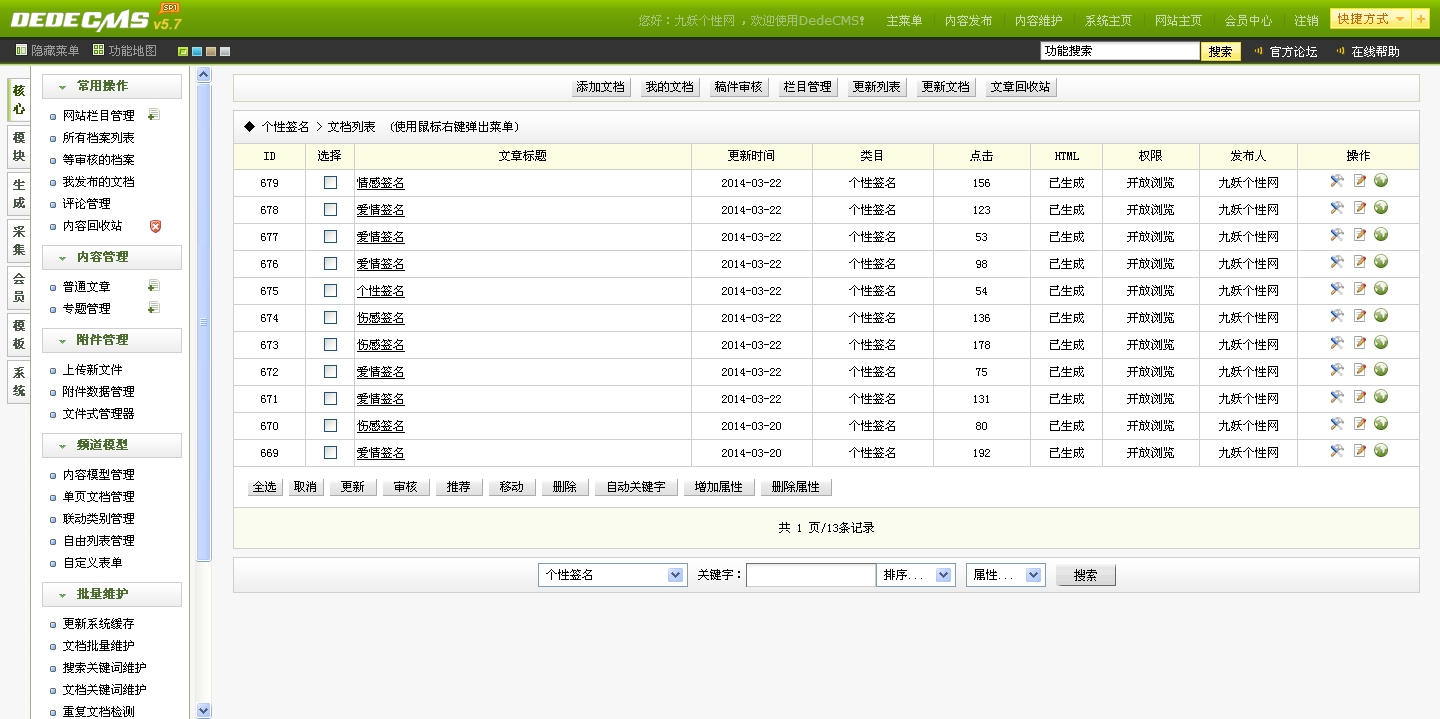Click the add icon next to 普通文章

[154, 286]
